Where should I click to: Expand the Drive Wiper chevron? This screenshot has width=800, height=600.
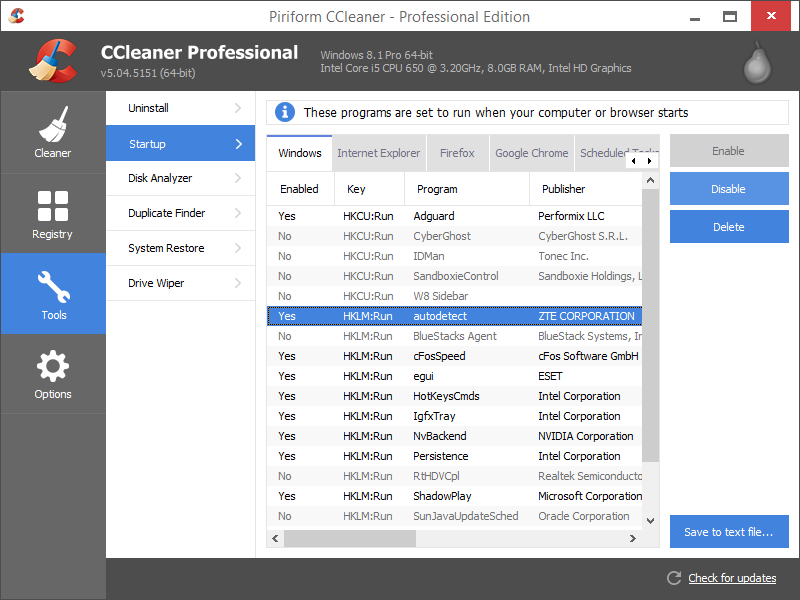pos(238,283)
